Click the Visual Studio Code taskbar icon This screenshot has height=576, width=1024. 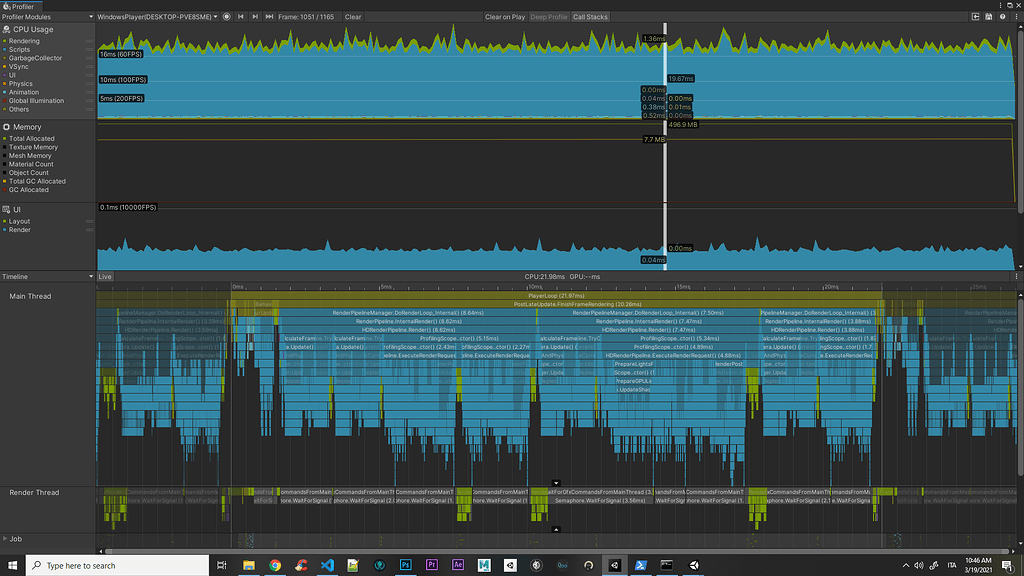tap(327, 565)
